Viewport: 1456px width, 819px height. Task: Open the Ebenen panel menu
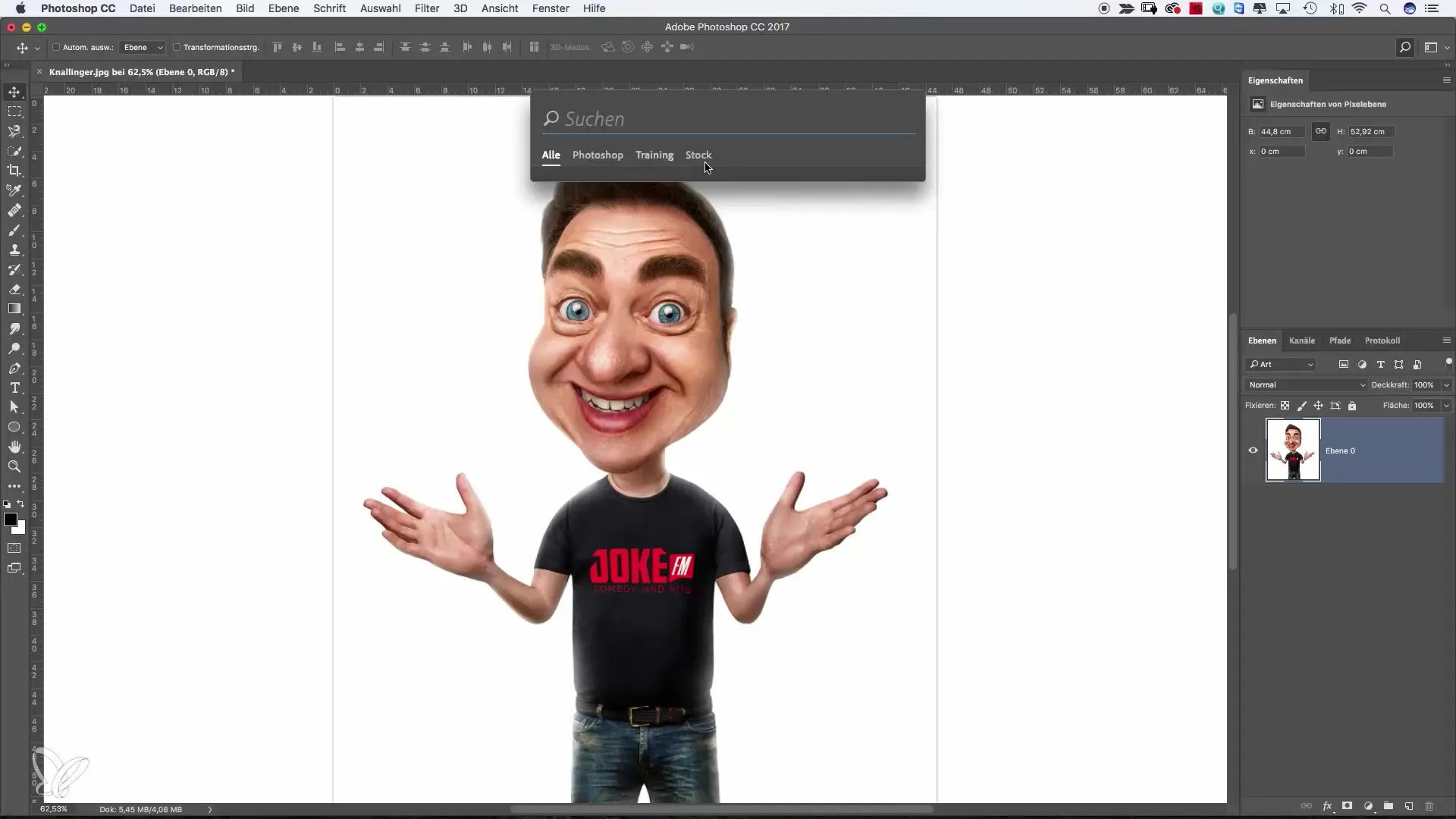(x=1446, y=340)
